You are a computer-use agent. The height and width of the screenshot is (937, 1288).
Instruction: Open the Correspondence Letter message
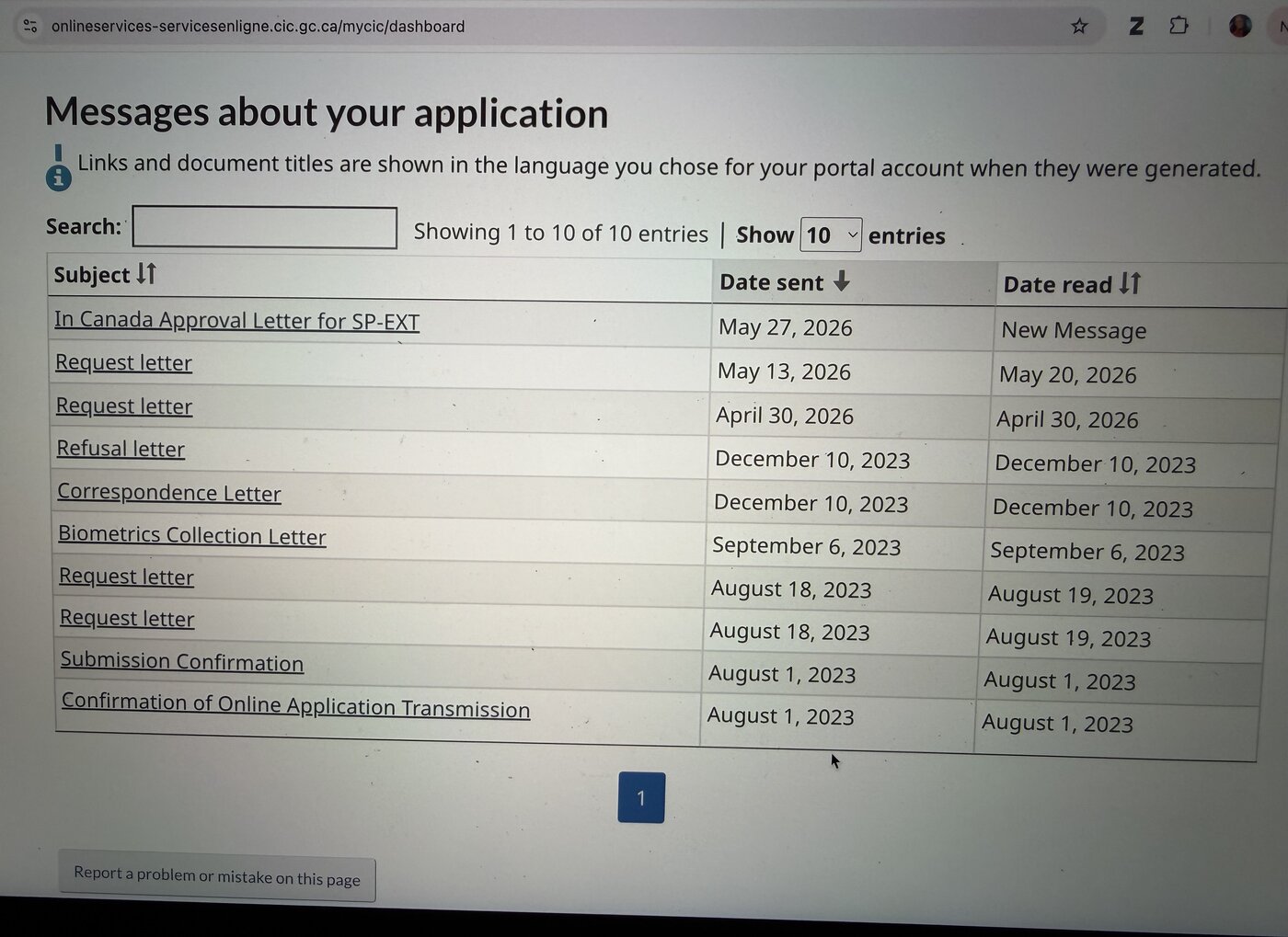(x=169, y=492)
